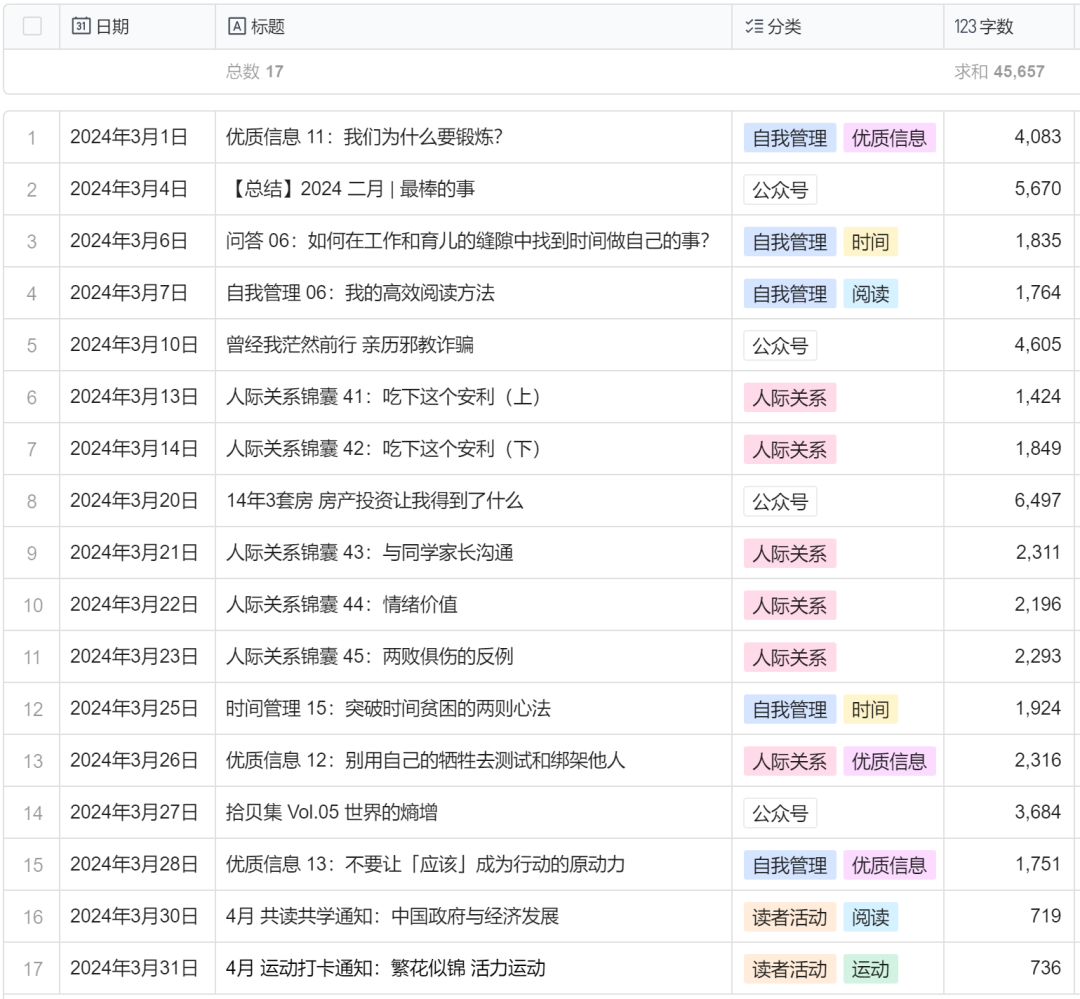Viewport: 1080px width, 999px height.
Task: Select title 优质信息 12：别用自己的牺牲去测试和绑架他人
Action: (426, 761)
